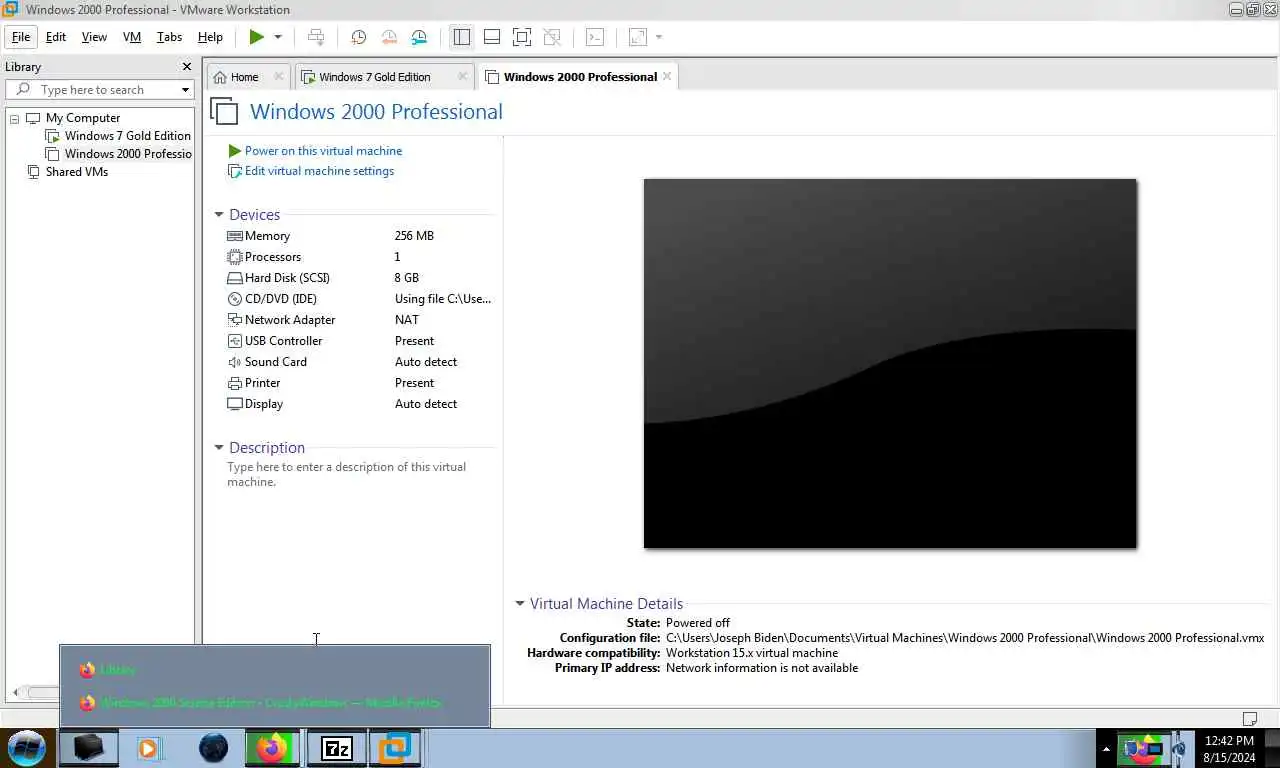This screenshot has height=768, width=1280.
Task: Click Edit virtual machine settings link
Action: (319, 171)
